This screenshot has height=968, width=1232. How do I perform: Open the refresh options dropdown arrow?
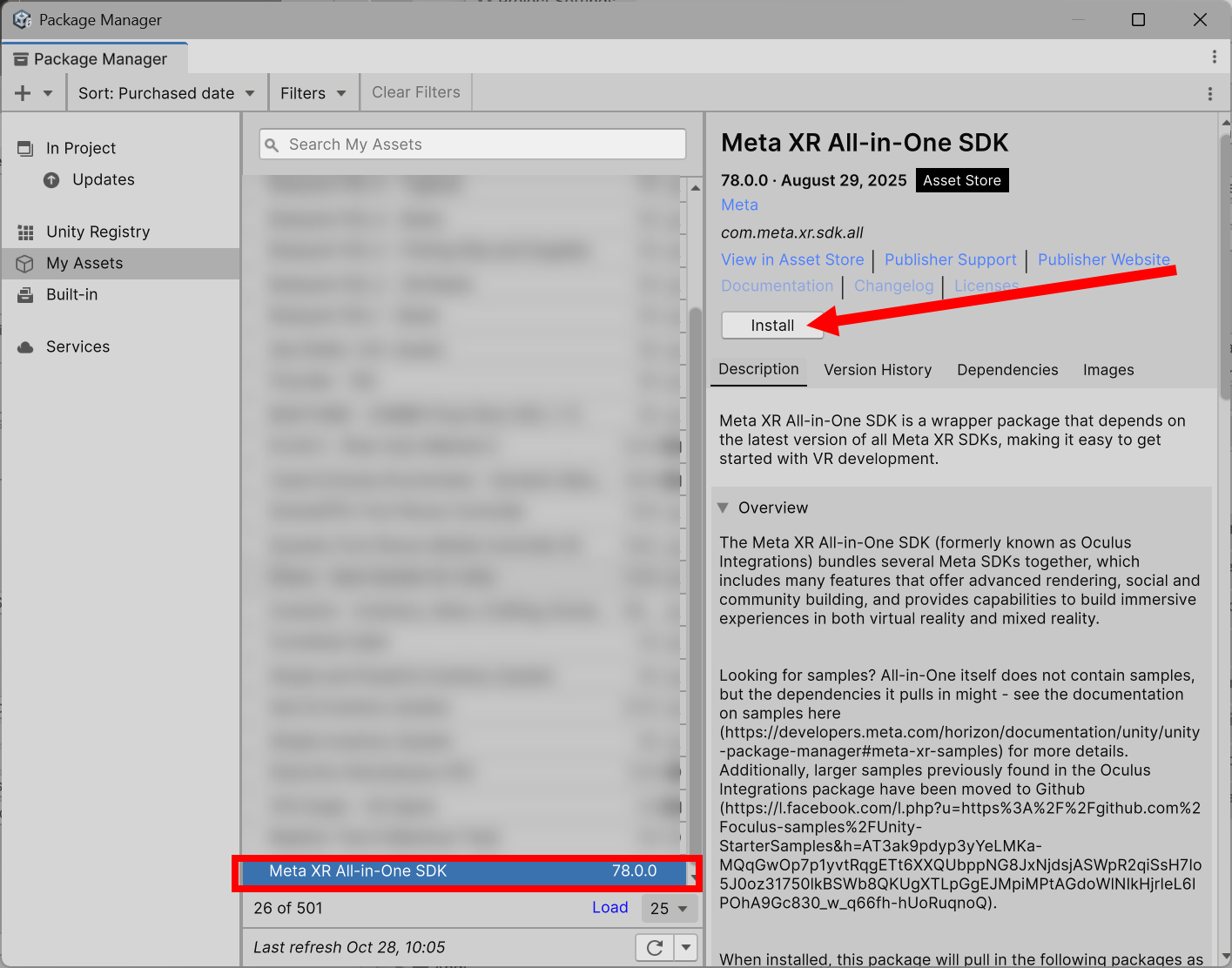coord(686,947)
